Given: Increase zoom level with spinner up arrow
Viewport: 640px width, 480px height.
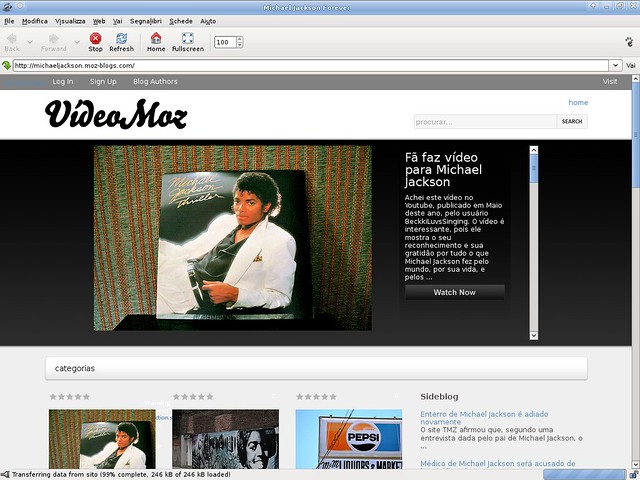Looking at the screenshot, I should point(240,39).
